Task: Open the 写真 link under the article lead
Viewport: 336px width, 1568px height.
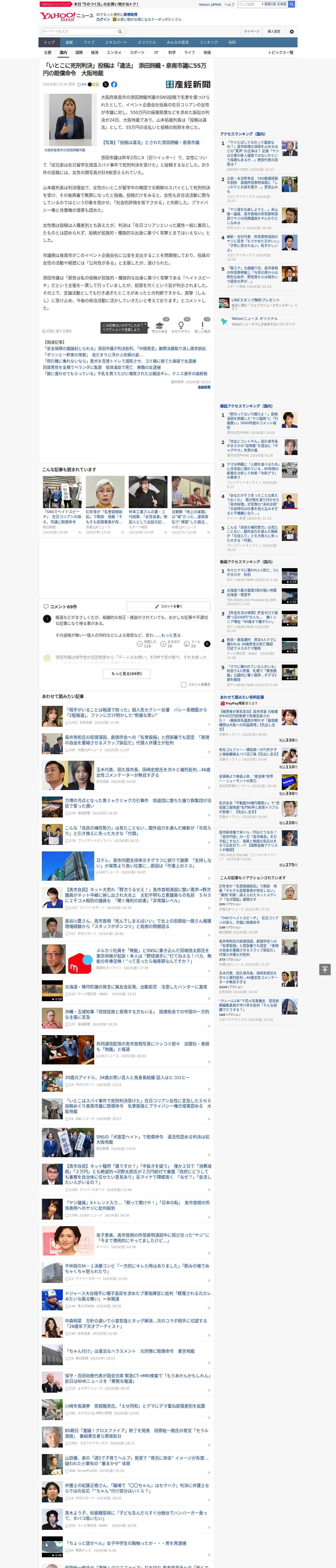Action: [151, 142]
